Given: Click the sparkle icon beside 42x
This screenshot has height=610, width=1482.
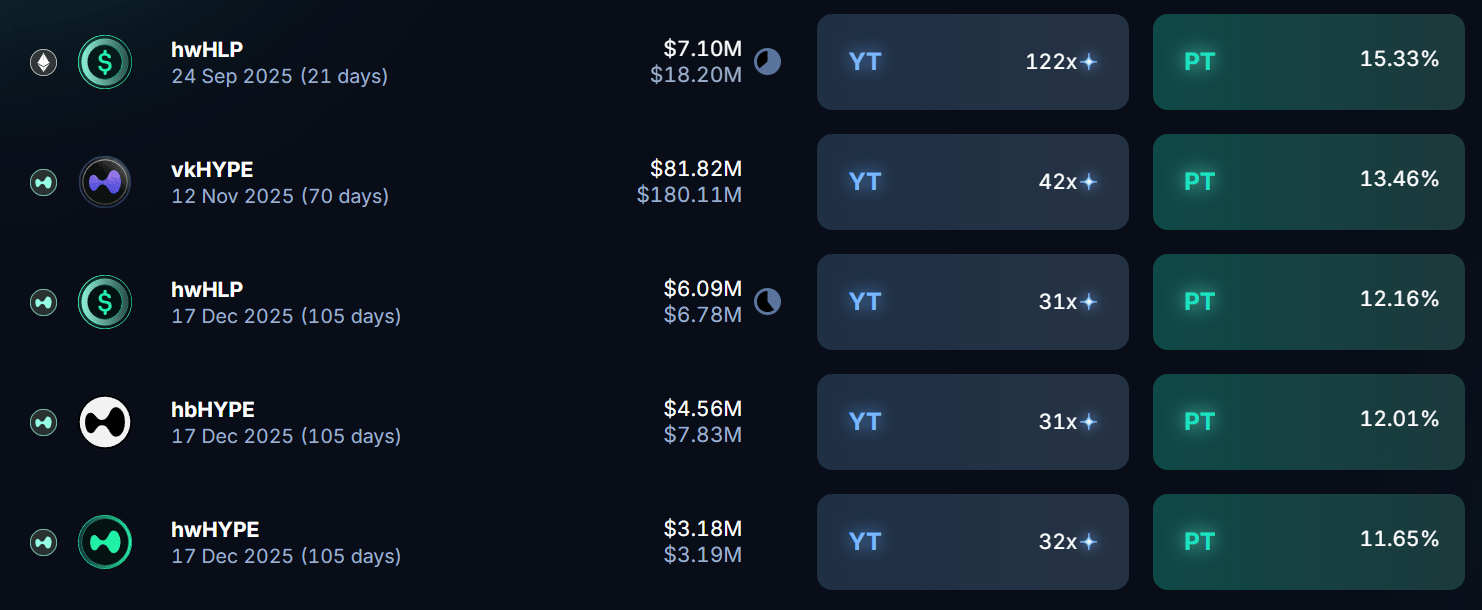Looking at the screenshot, I should coord(1089,182).
